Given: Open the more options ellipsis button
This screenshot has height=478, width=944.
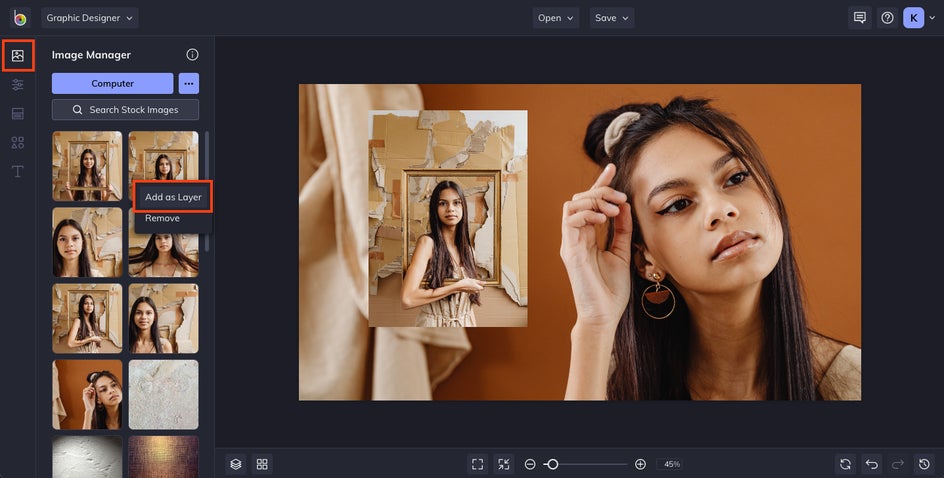Looking at the screenshot, I should (189, 84).
